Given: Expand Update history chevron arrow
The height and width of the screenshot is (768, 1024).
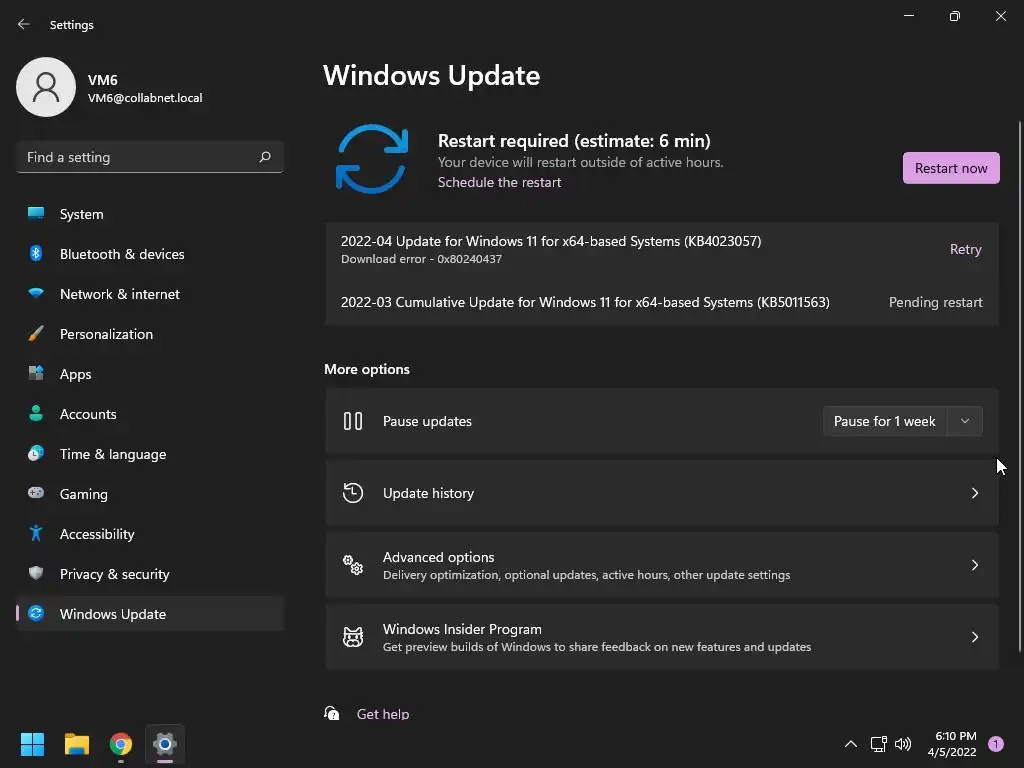Looking at the screenshot, I should pos(975,493).
